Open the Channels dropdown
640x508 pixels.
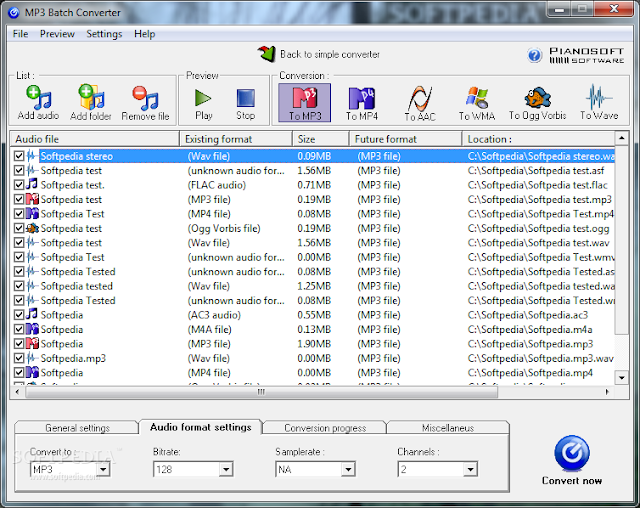coord(470,469)
